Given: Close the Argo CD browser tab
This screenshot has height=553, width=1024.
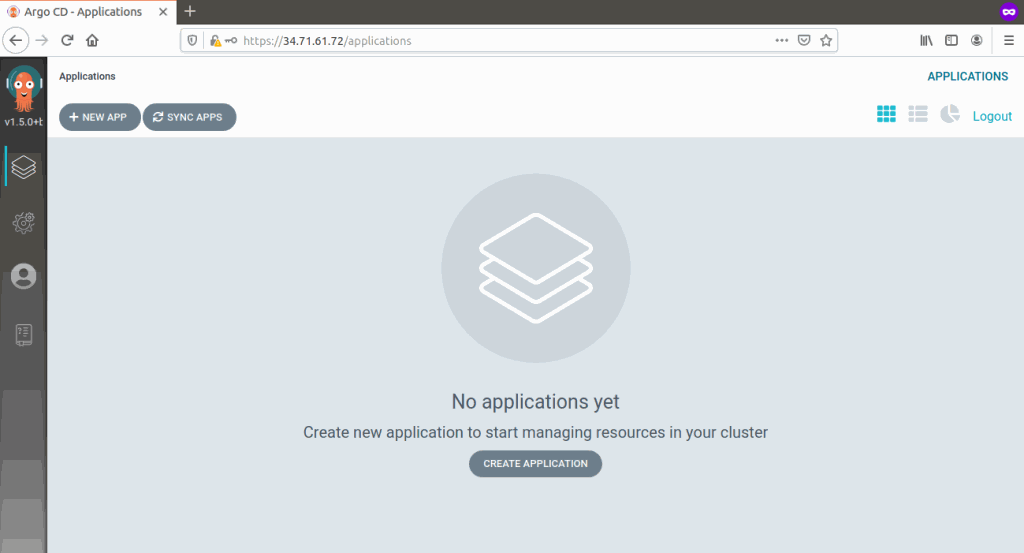Looking at the screenshot, I should pyautogui.click(x=163, y=12).
